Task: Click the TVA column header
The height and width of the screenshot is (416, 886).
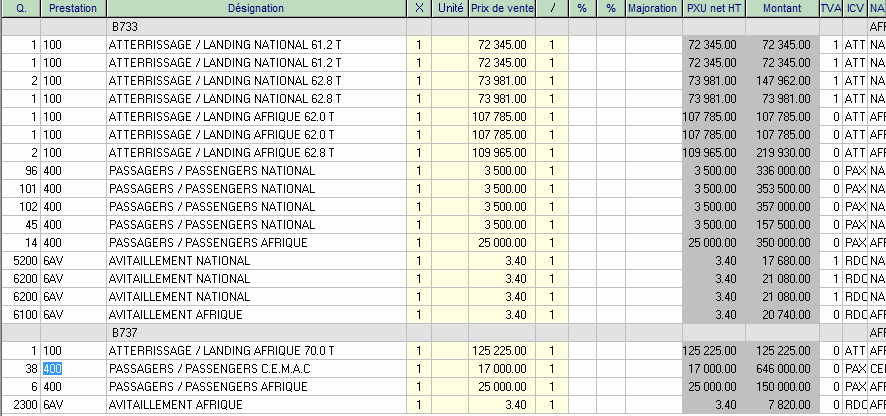Action: click(x=829, y=8)
